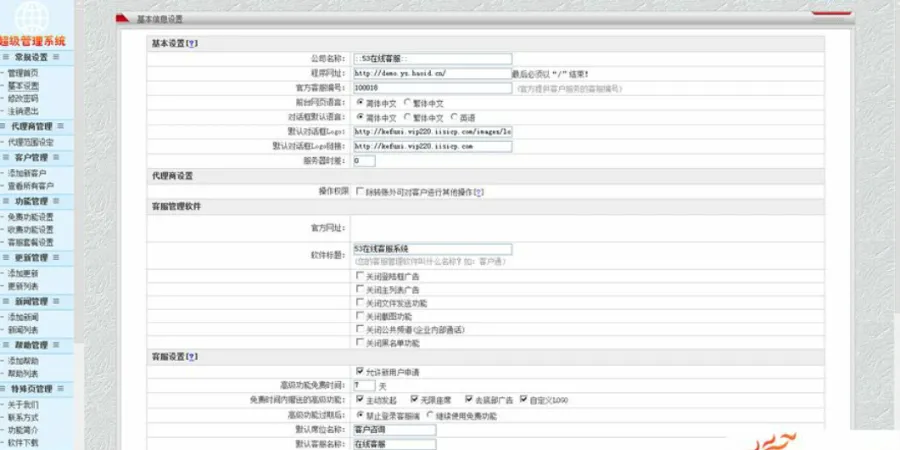Enable the 关闭黑名单功能 checkbox

point(360,343)
